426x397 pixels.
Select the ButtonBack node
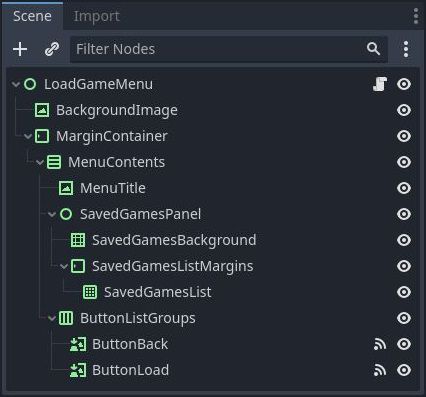coord(130,344)
